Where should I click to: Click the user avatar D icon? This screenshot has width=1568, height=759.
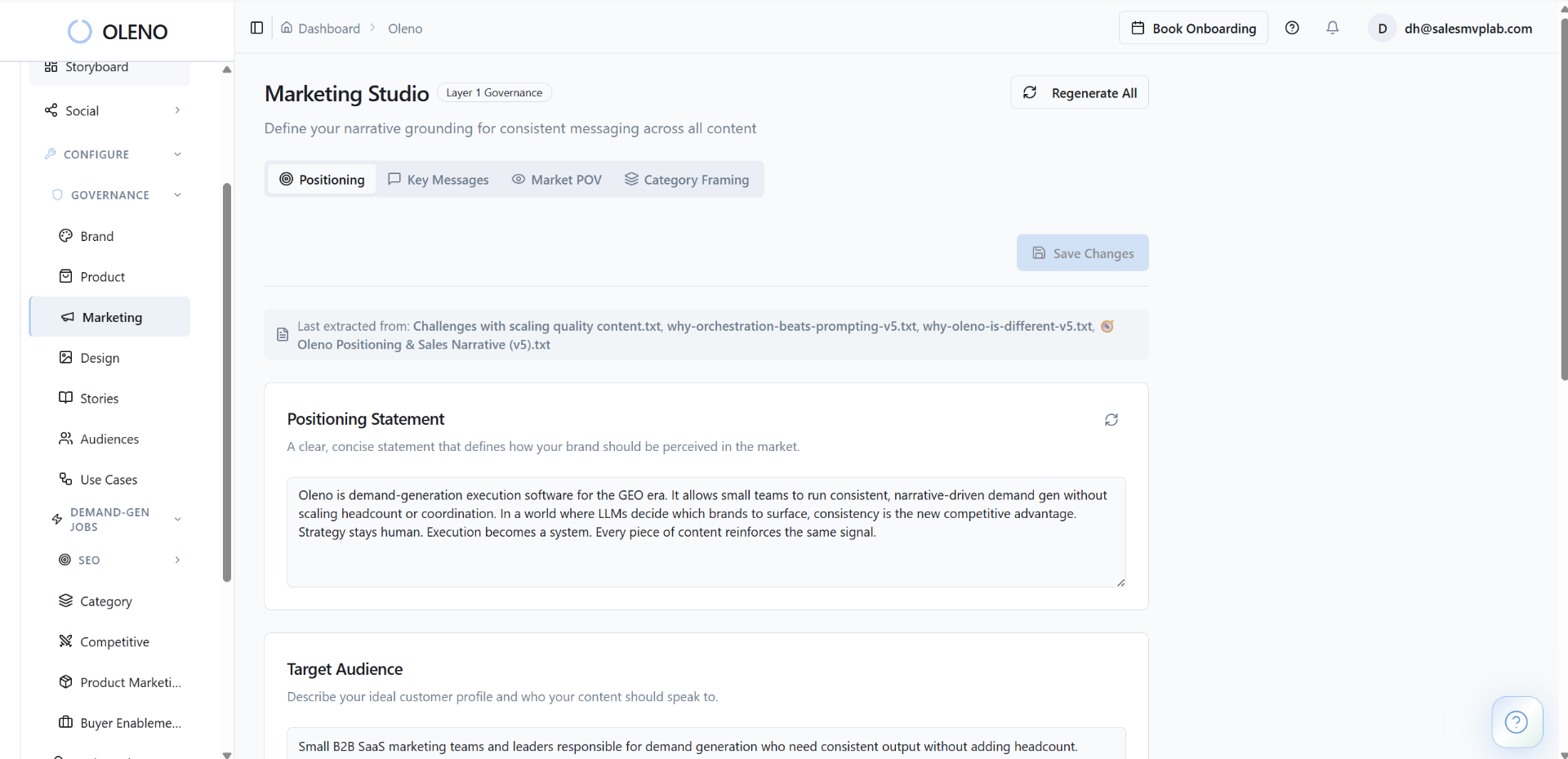tap(1382, 29)
